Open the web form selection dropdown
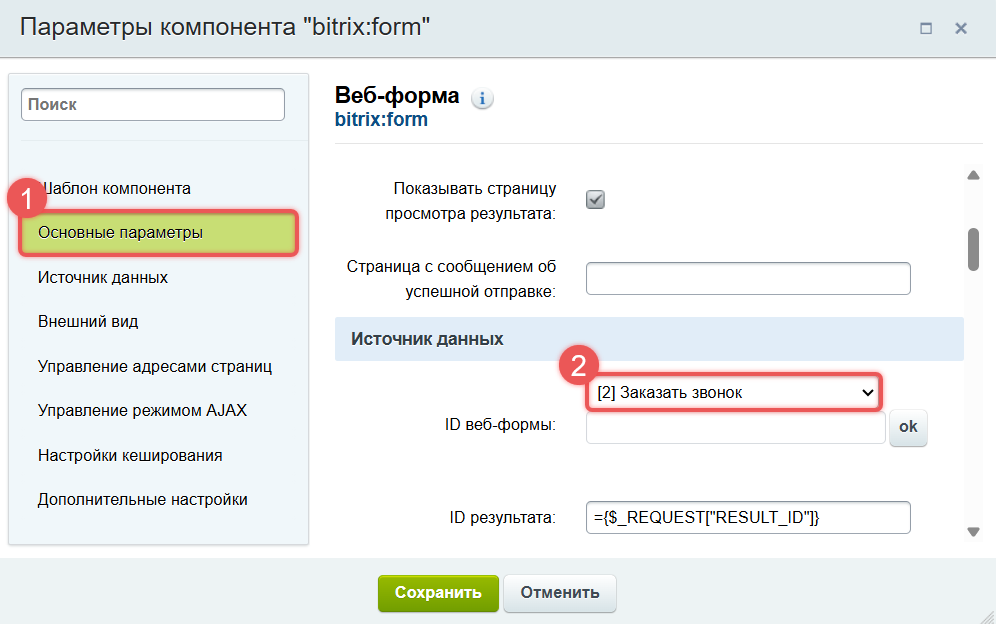Screen dimensions: 996x624 (x=734, y=393)
